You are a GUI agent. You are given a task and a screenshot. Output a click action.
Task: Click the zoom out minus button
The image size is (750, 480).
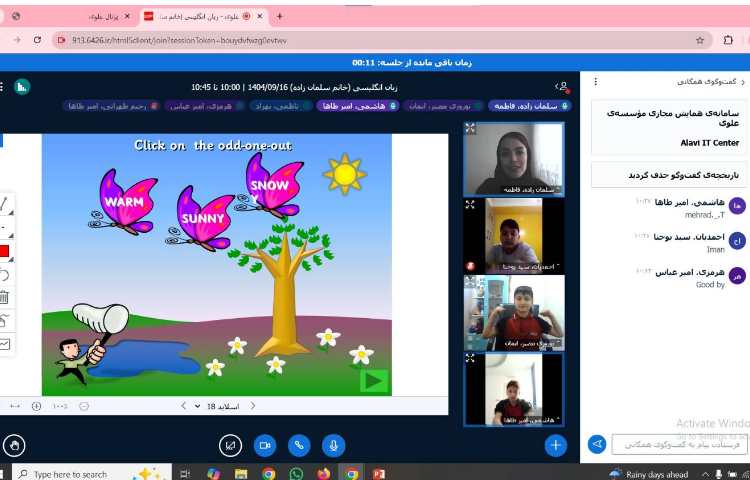pyautogui.click(x=84, y=406)
